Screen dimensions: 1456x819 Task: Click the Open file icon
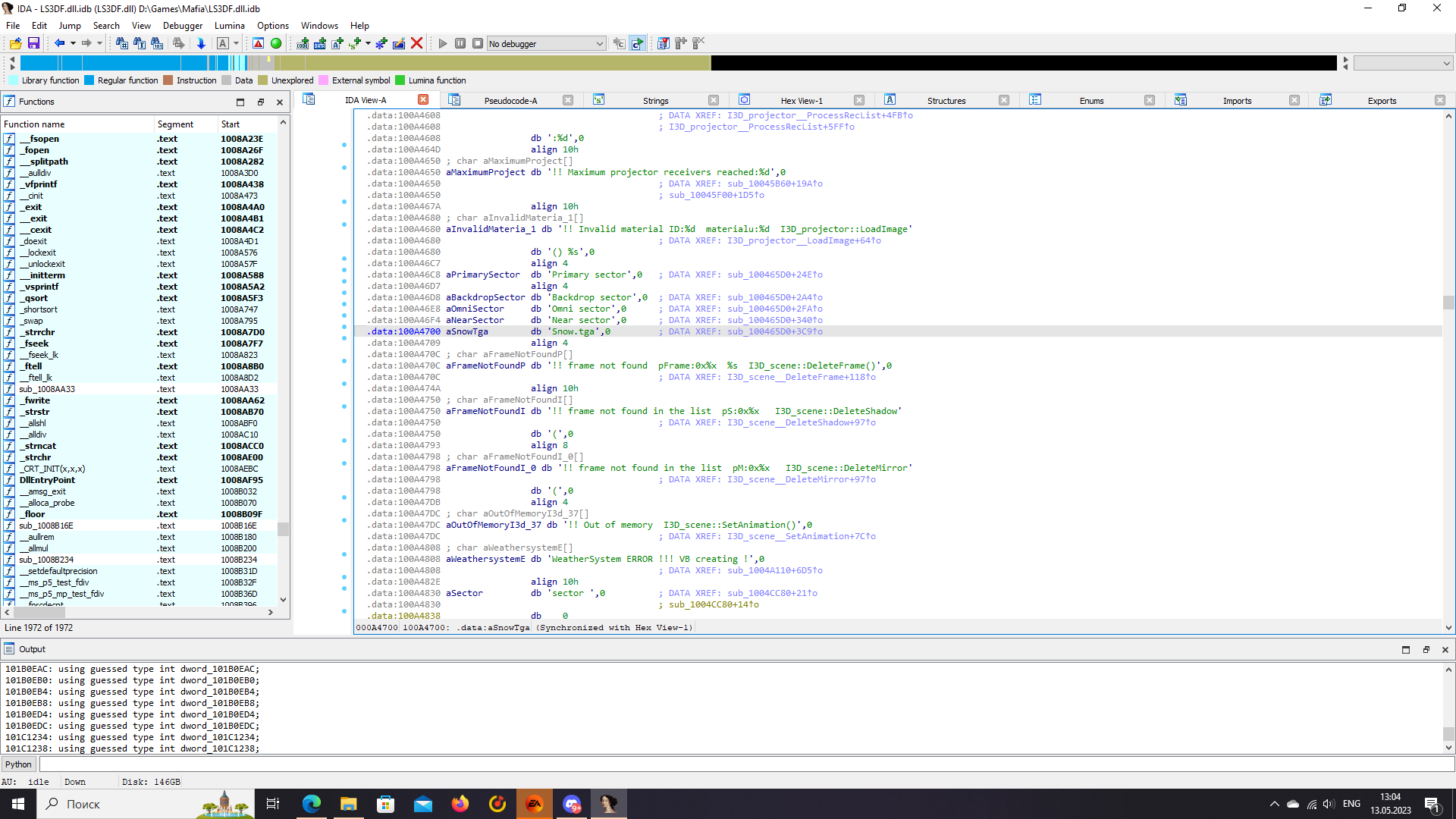point(15,43)
